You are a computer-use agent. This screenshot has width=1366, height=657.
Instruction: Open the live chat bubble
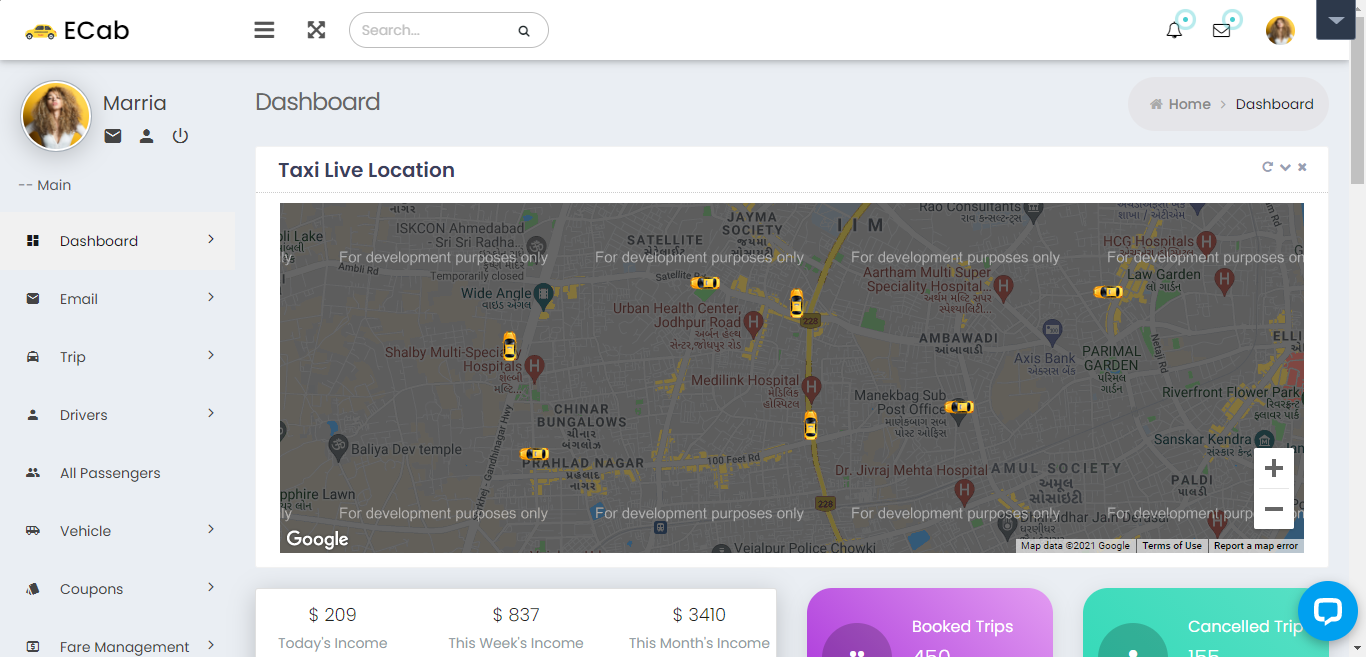coord(1327,611)
